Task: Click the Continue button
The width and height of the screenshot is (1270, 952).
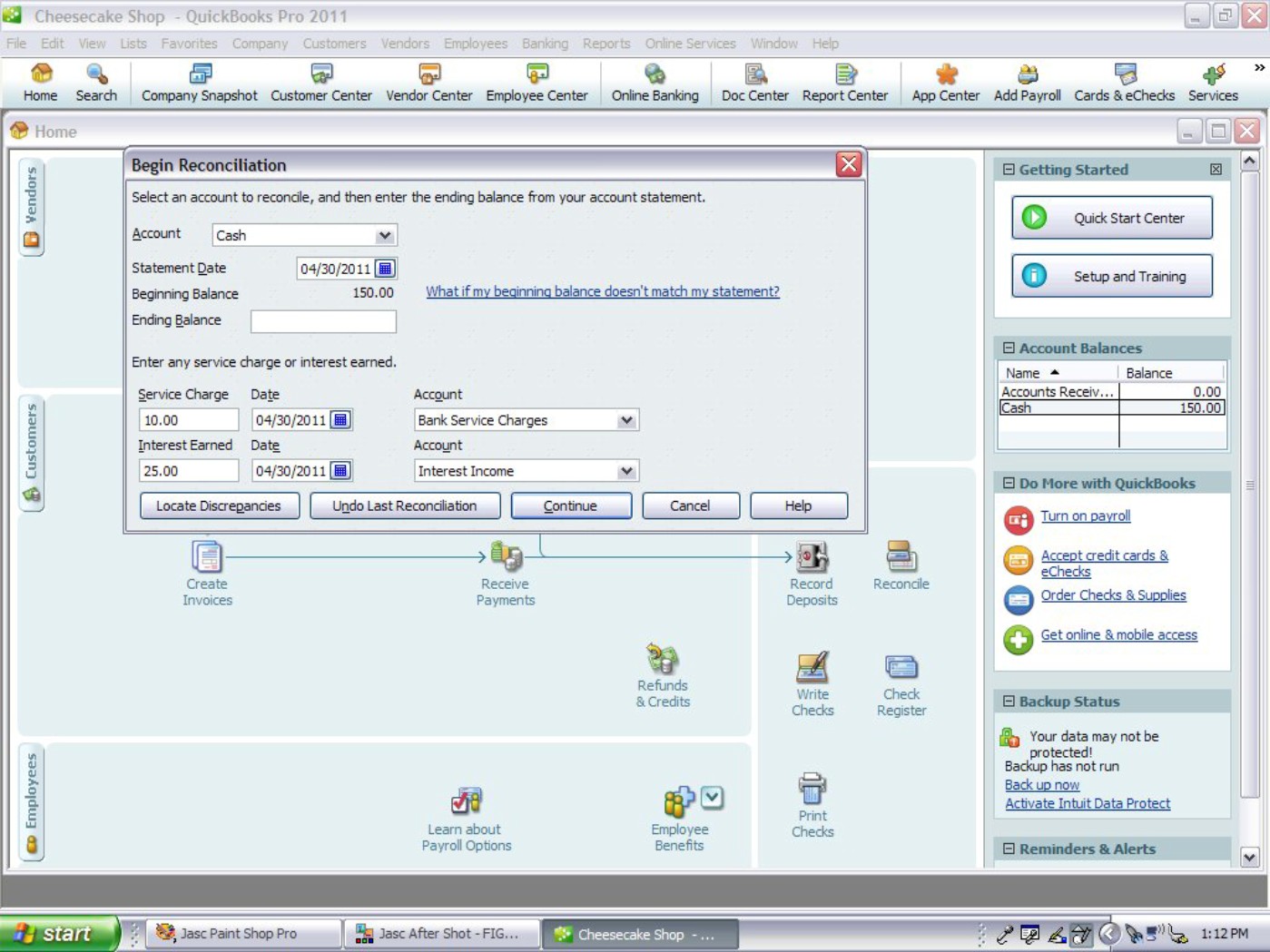Action: [x=571, y=505]
